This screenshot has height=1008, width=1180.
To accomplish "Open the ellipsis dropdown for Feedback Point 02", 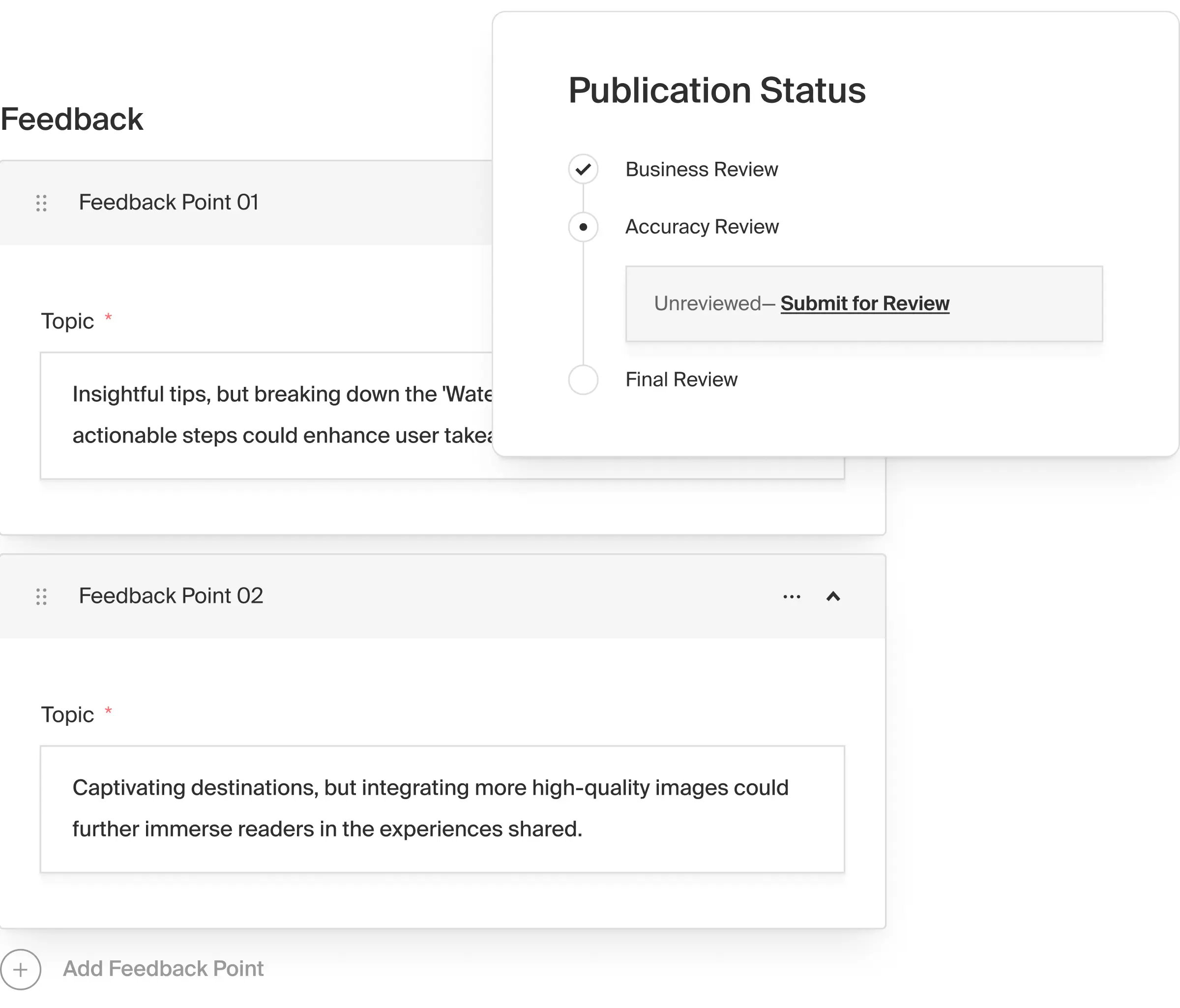I will click(792, 596).
